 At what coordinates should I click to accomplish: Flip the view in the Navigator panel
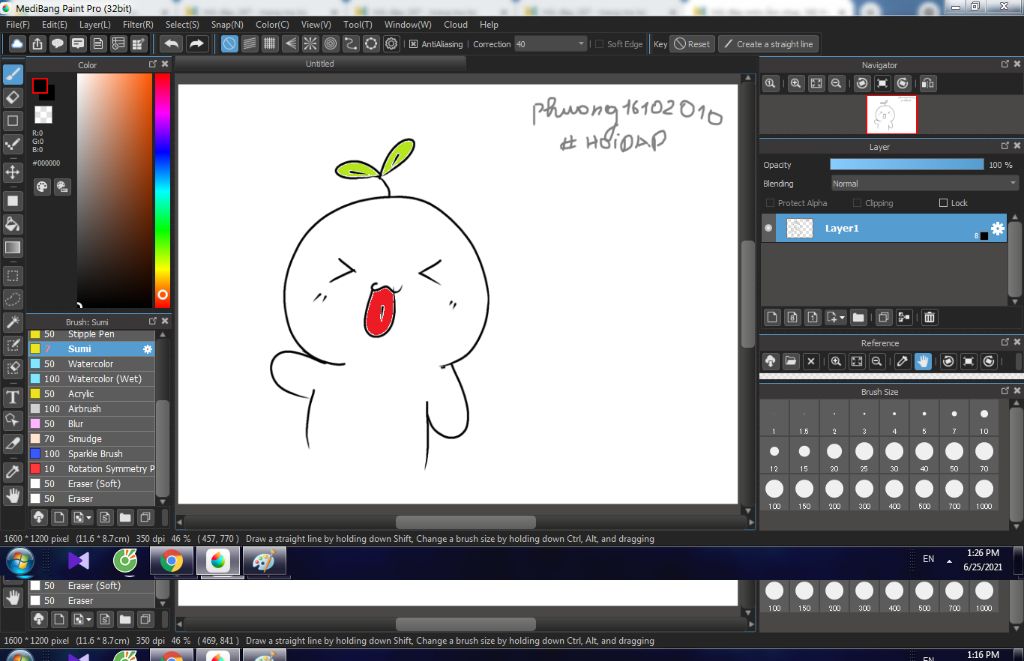pos(928,84)
